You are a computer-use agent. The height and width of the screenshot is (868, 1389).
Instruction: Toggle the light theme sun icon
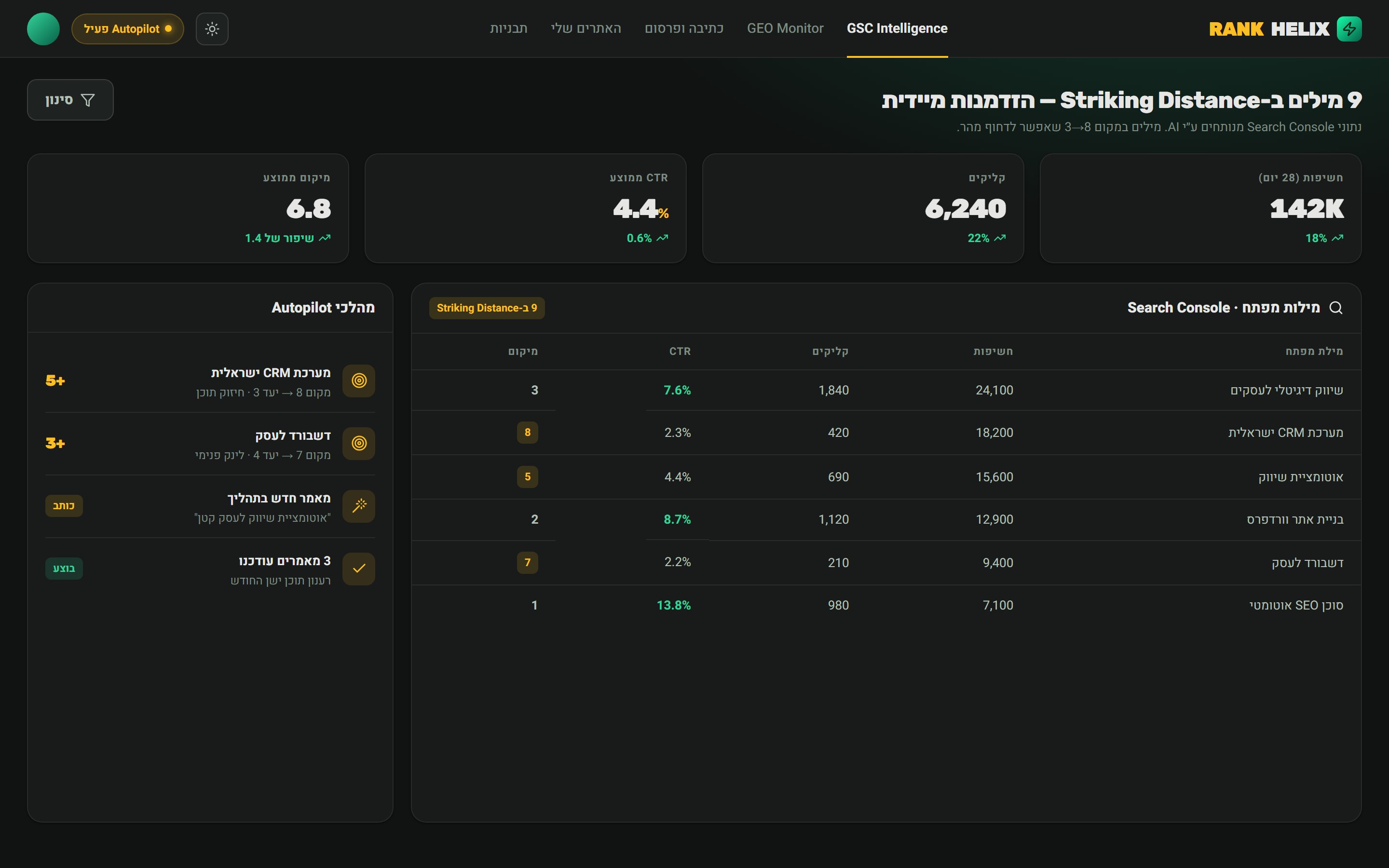click(212, 29)
